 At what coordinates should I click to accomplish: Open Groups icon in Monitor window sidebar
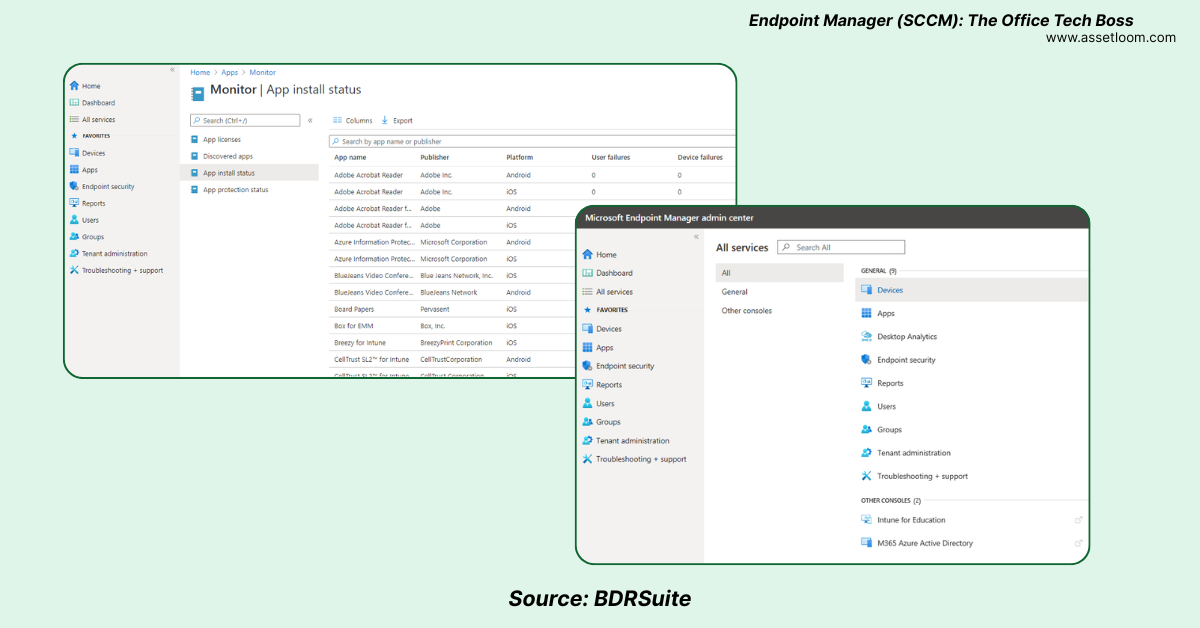[x=74, y=237]
